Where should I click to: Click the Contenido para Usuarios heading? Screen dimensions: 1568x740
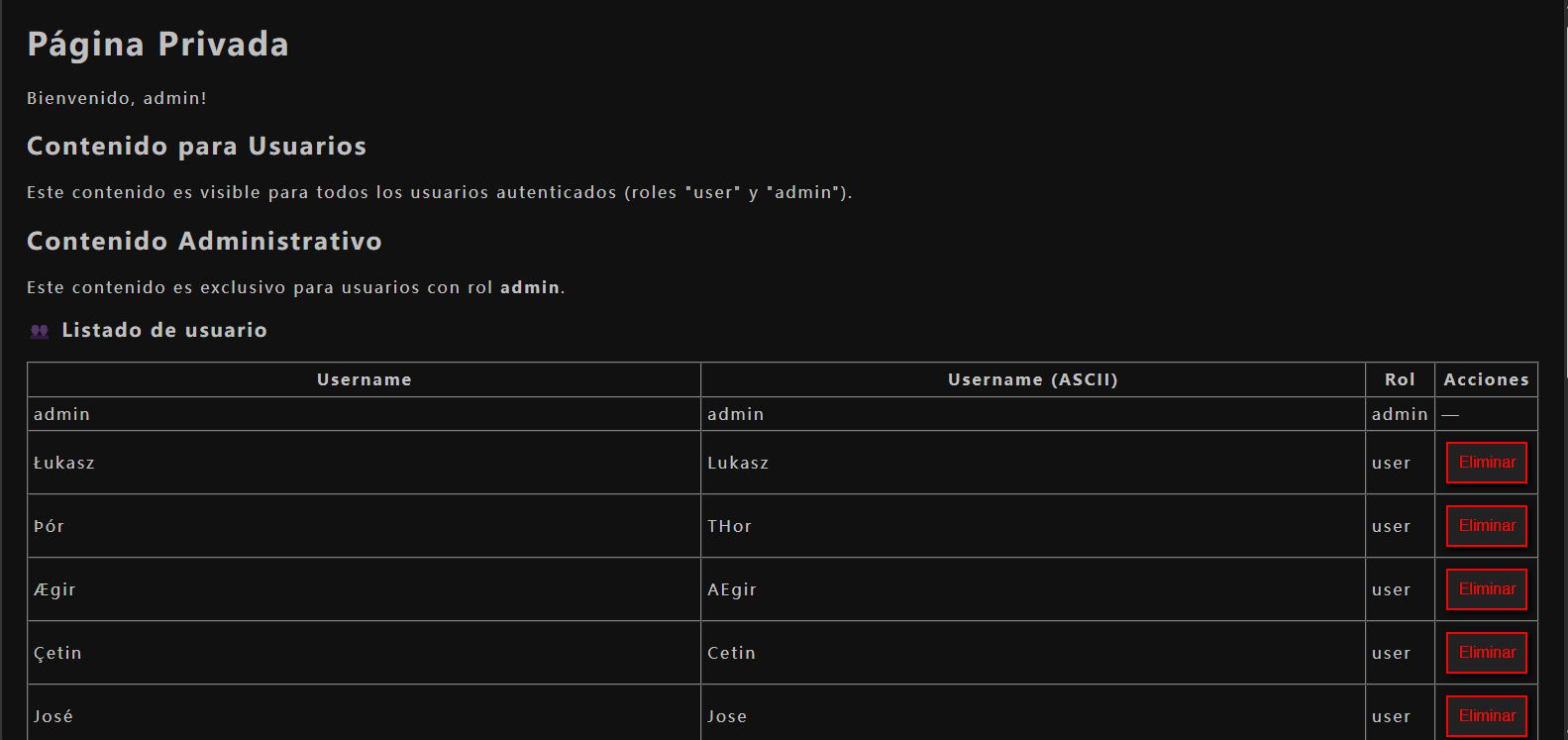[196, 147]
